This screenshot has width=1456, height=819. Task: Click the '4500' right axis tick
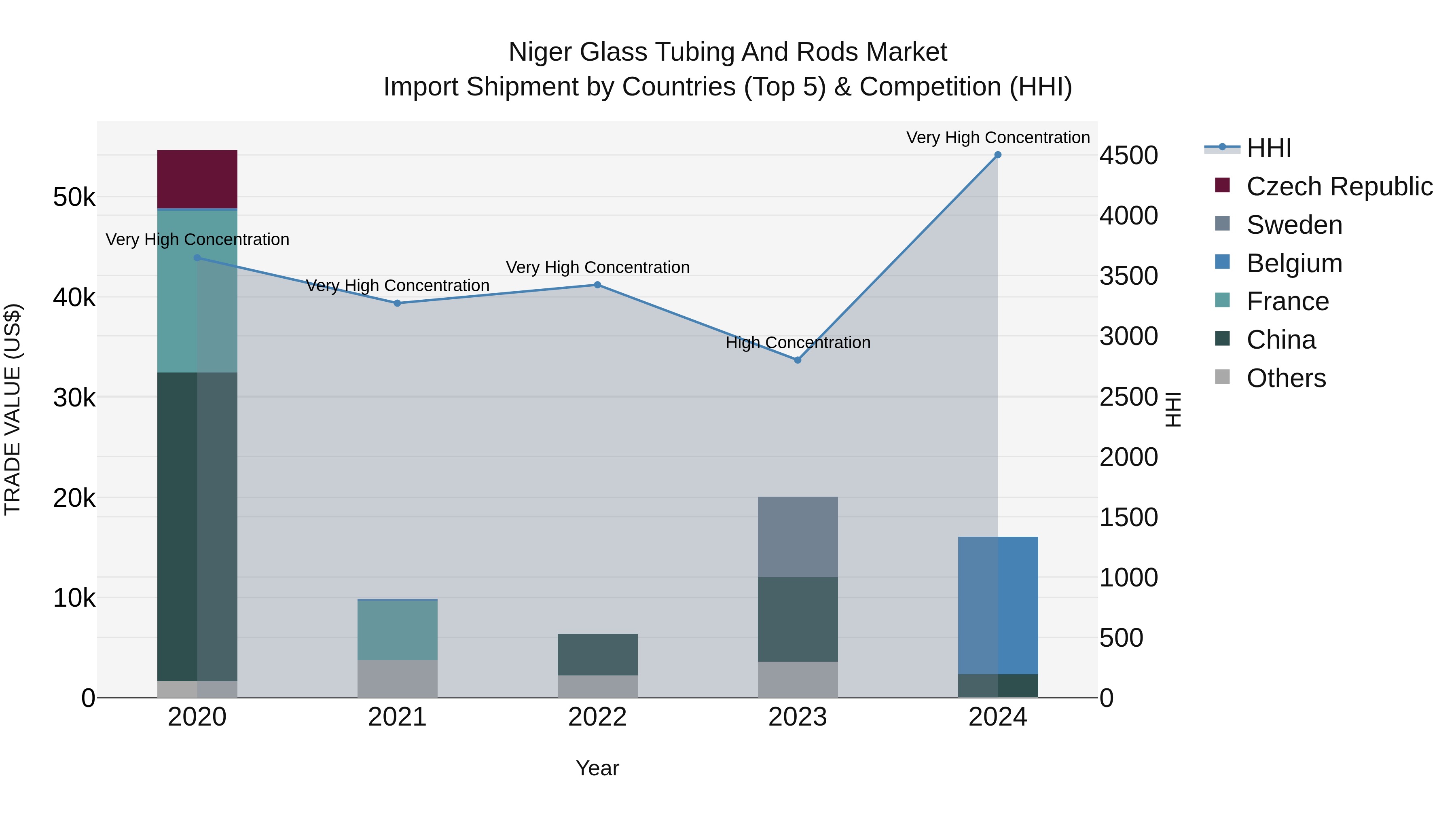pos(1129,155)
